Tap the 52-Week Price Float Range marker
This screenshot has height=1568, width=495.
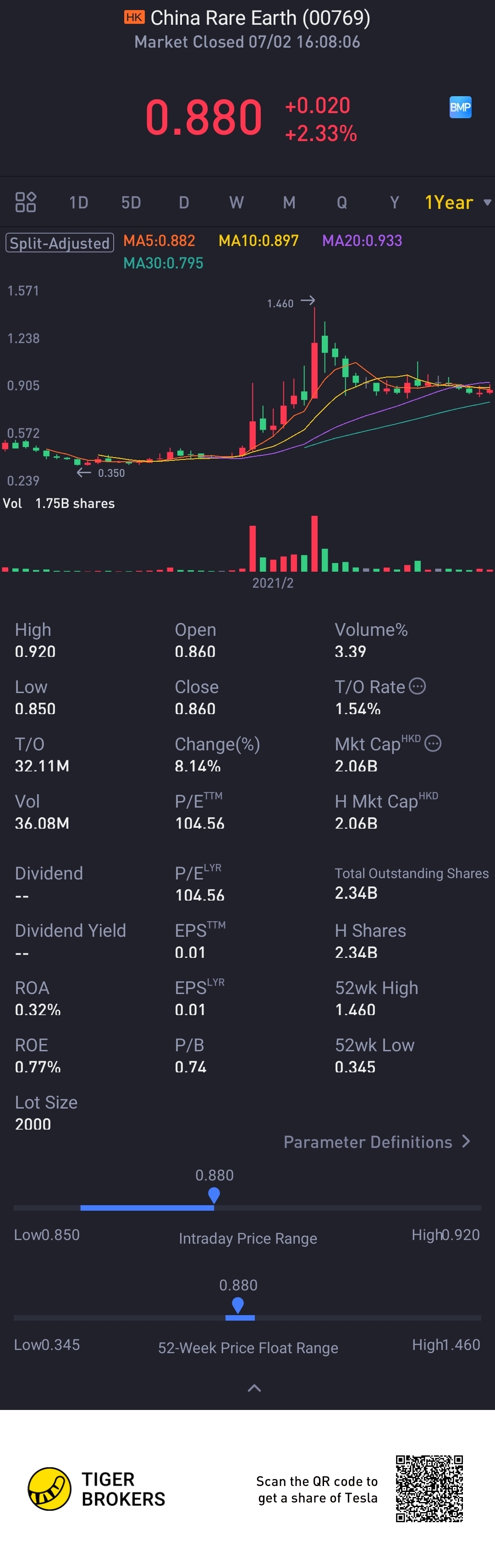click(x=238, y=1305)
